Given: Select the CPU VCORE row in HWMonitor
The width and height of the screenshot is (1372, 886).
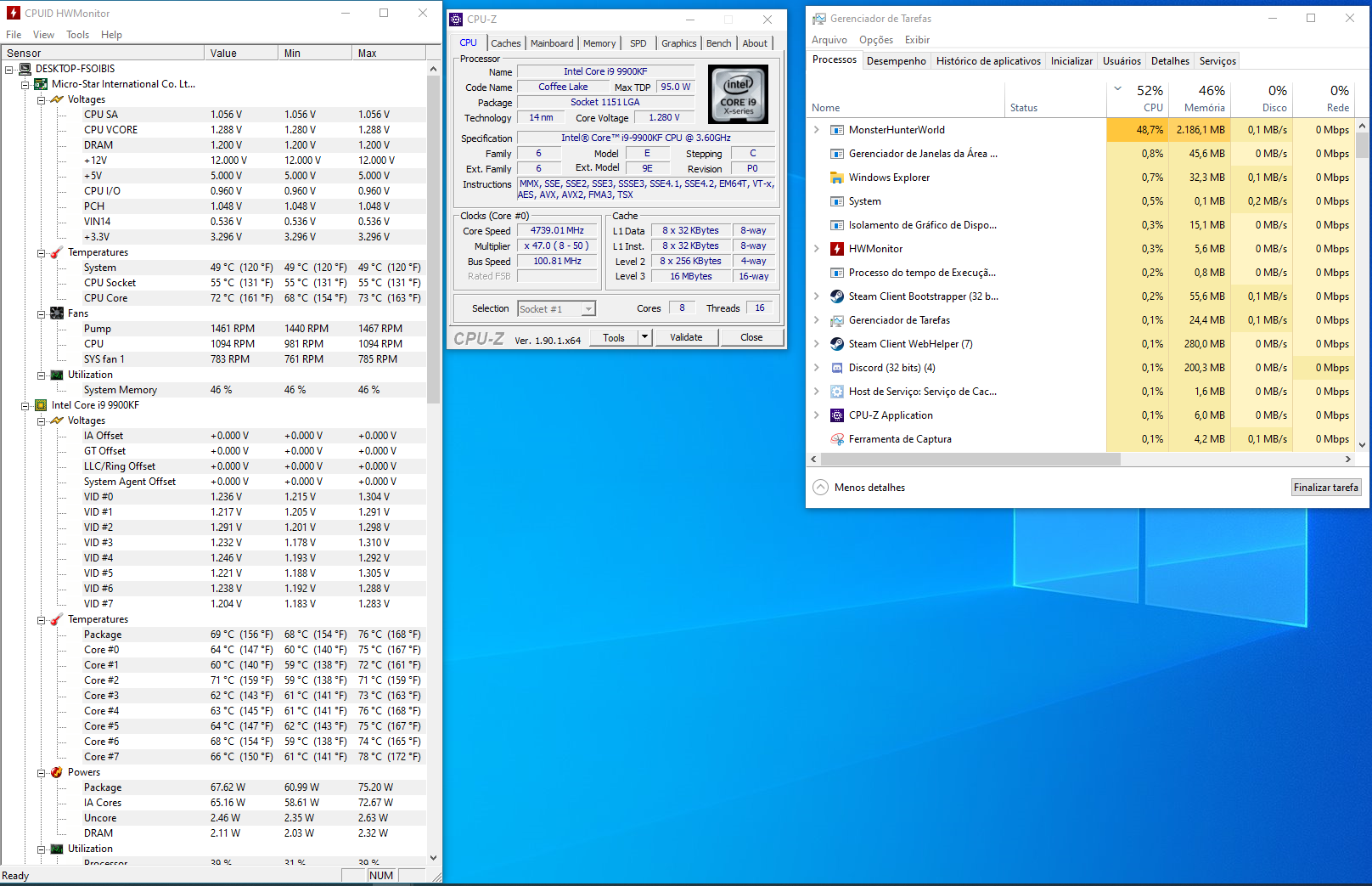Looking at the screenshot, I should [214, 130].
